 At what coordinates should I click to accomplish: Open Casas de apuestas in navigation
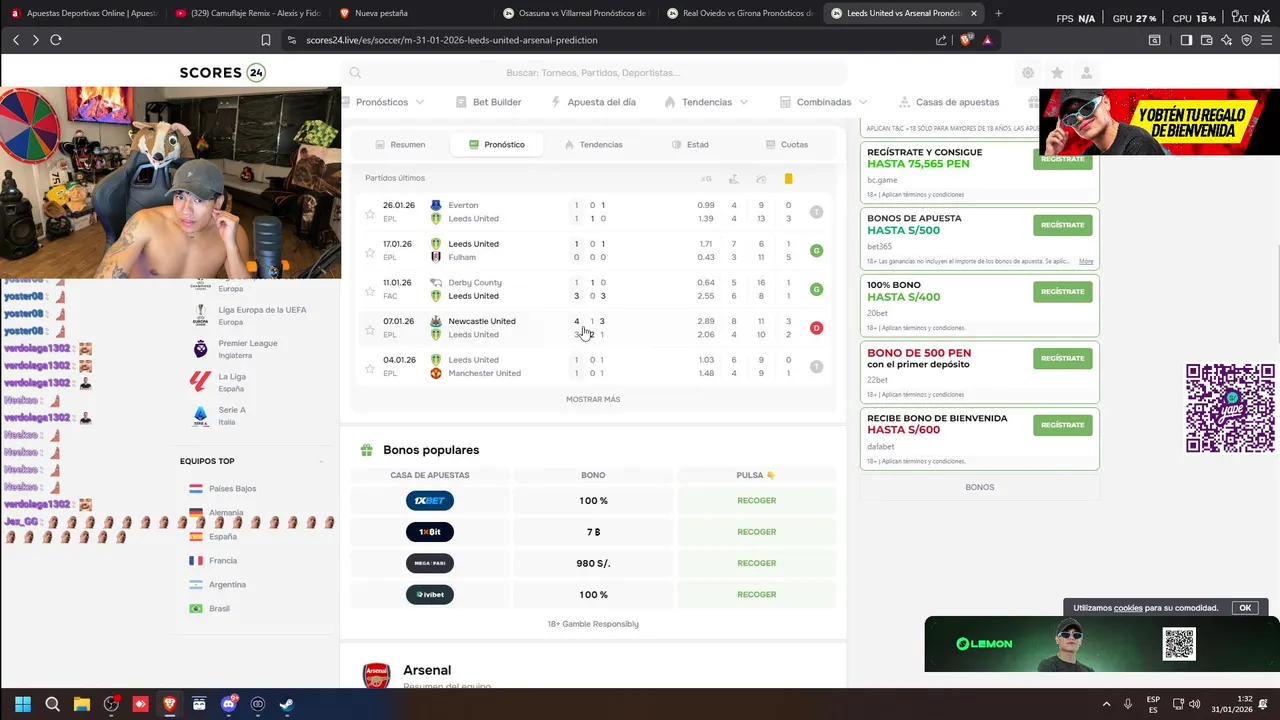tap(949, 102)
